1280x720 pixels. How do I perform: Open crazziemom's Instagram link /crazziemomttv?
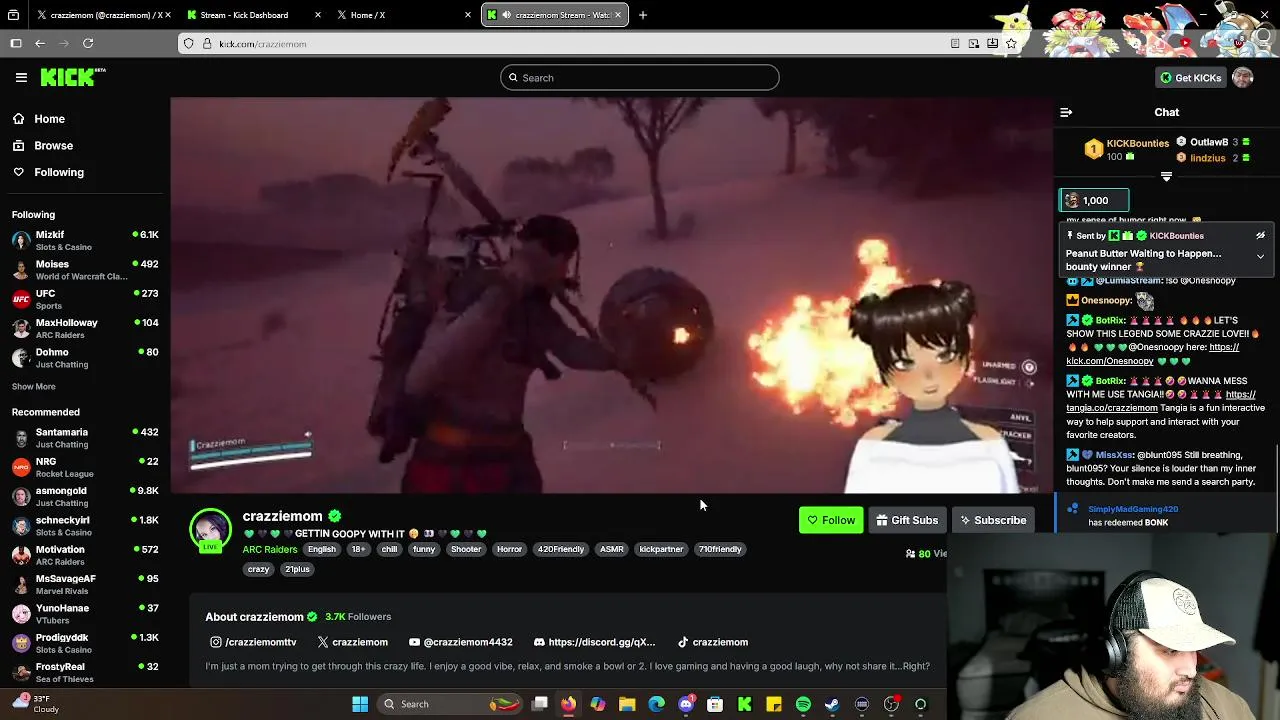point(253,642)
